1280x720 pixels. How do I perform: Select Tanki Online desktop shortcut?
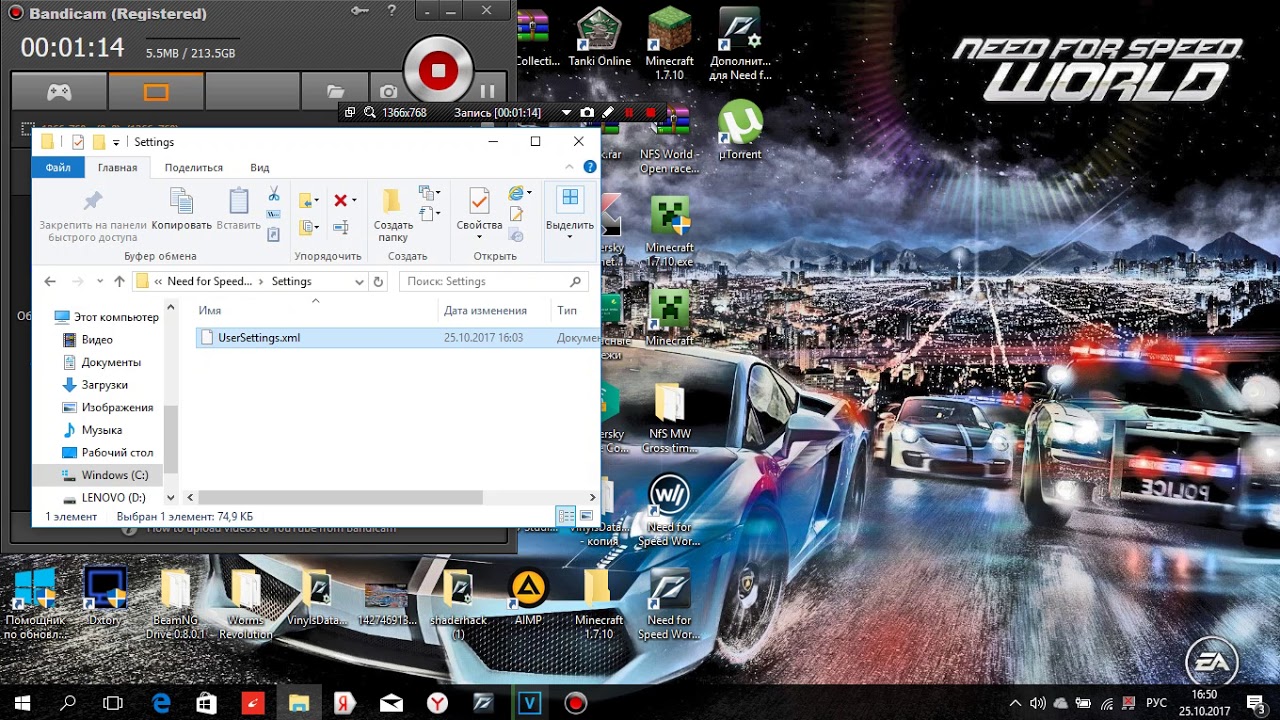(600, 38)
